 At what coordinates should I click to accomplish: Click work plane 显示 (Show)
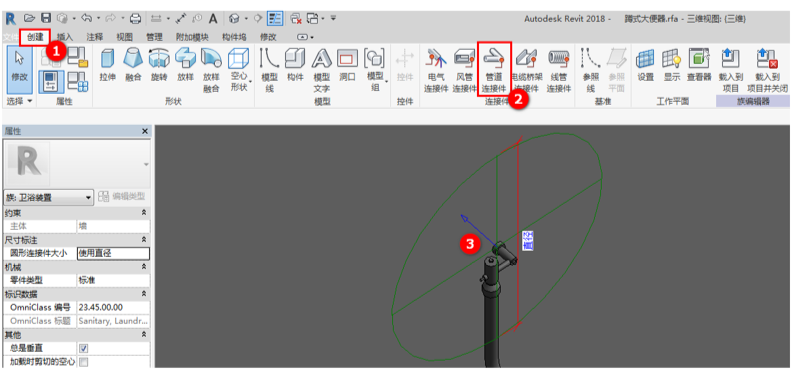coord(671,66)
